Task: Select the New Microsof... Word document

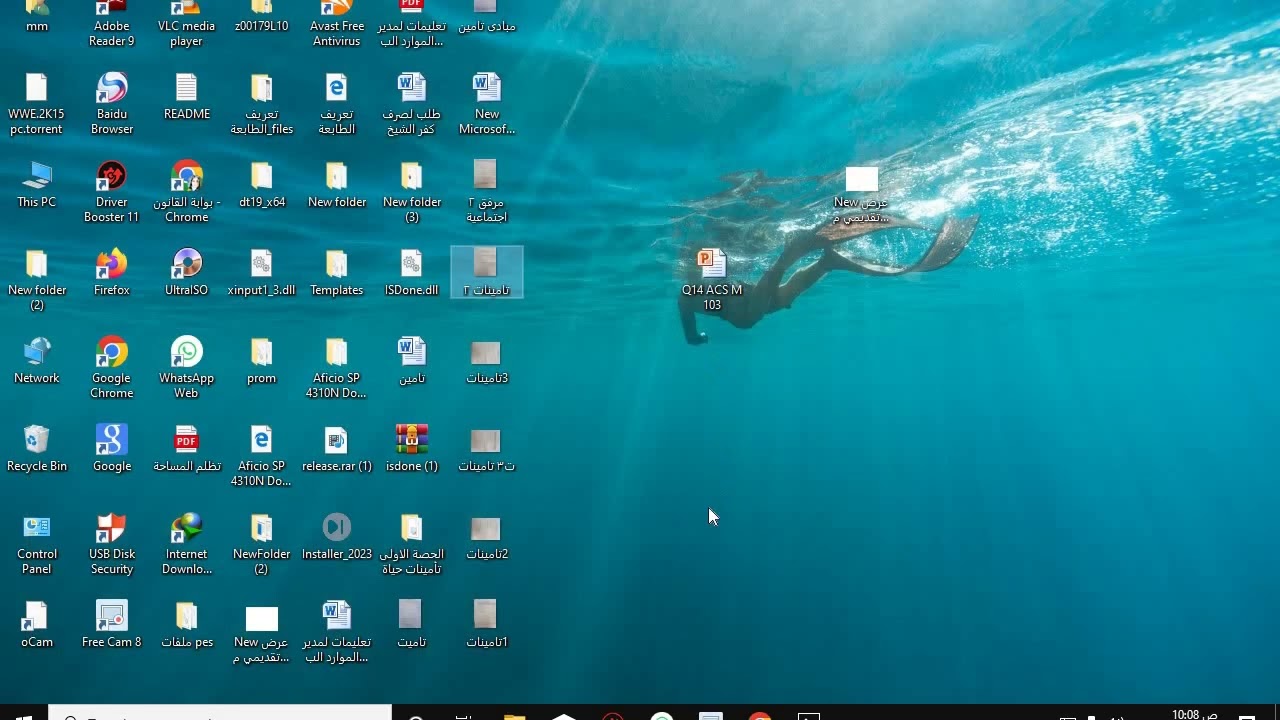Action: pyautogui.click(x=486, y=104)
